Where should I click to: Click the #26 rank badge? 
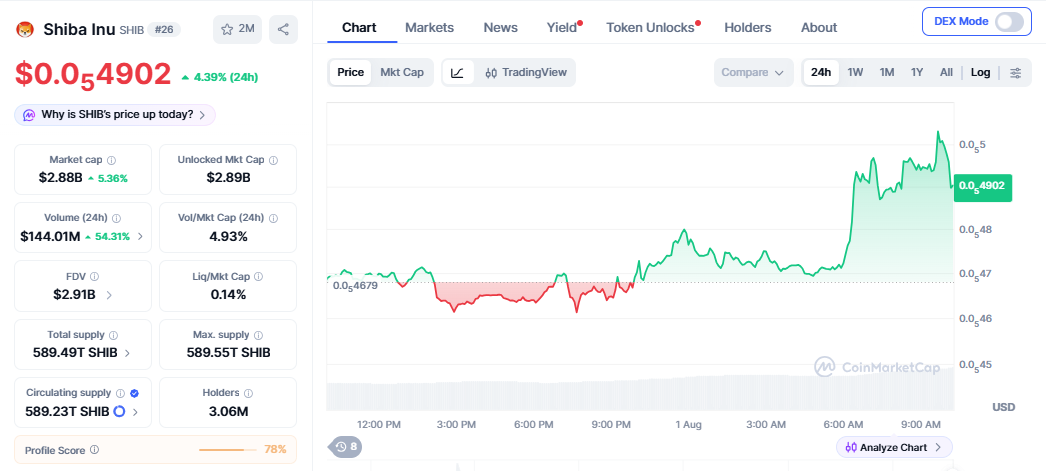(163, 29)
